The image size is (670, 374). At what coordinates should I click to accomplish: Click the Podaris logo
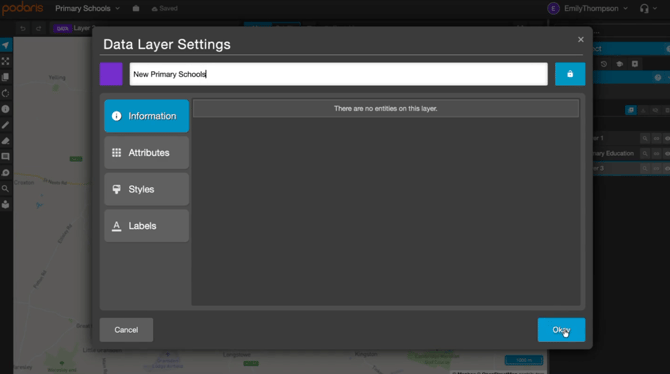pos(22,8)
